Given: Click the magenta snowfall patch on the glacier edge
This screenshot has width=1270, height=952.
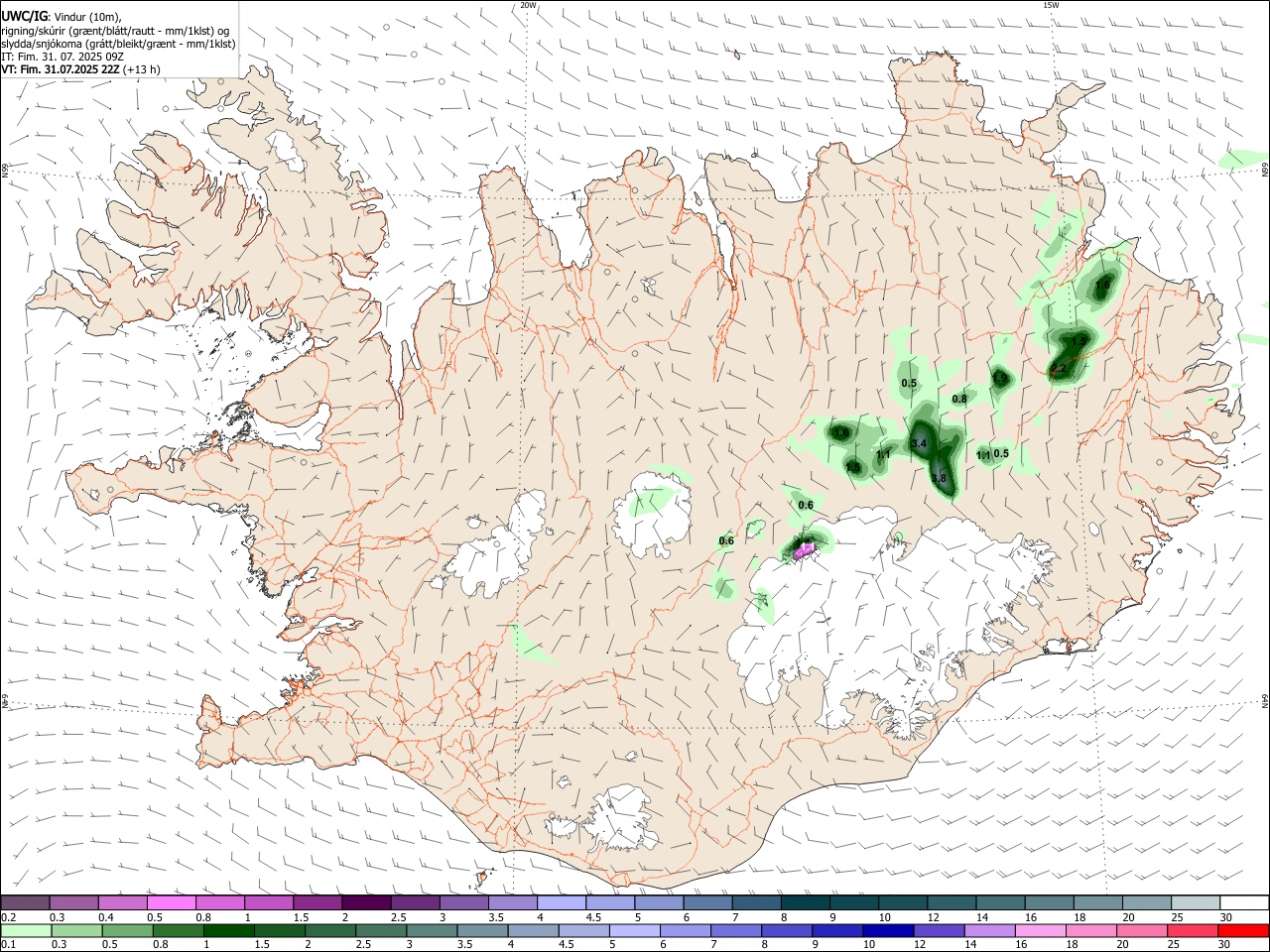Looking at the screenshot, I should pos(805,549).
